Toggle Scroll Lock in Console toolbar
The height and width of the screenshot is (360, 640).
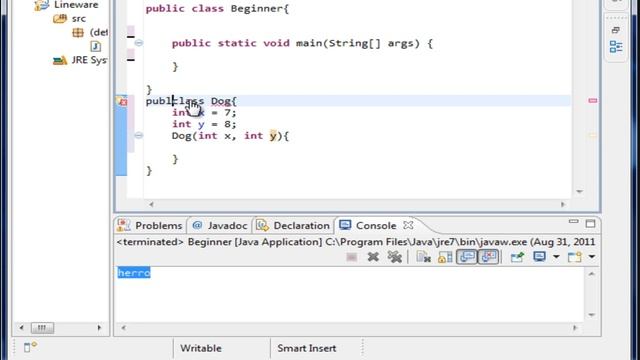(x=445, y=257)
